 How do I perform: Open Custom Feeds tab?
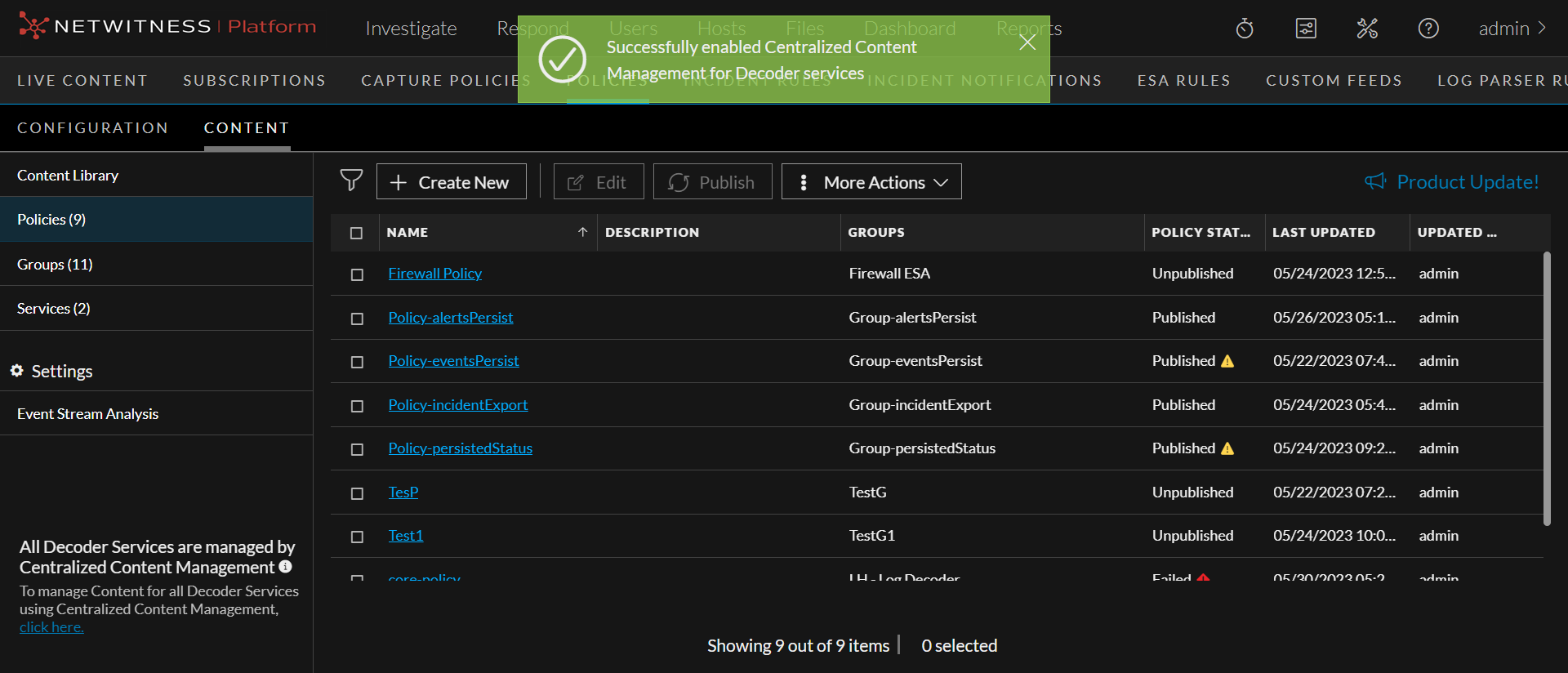1334,80
